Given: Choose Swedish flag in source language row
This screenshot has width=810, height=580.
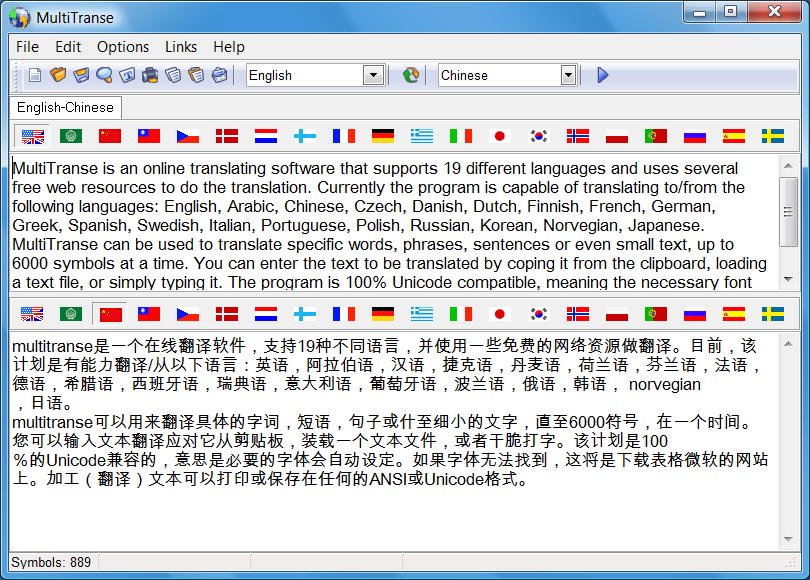Looking at the screenshot, I should pos(773,136).
